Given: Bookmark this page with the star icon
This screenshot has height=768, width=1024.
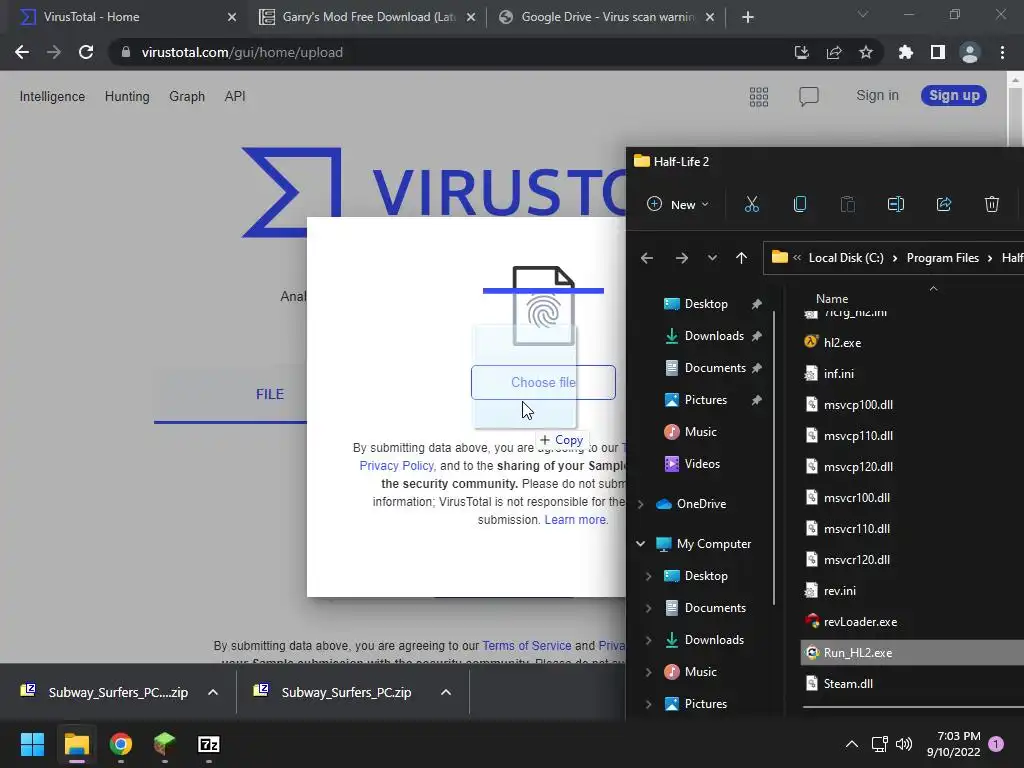Looking at the screenshot, I should [x=865, y=52].
